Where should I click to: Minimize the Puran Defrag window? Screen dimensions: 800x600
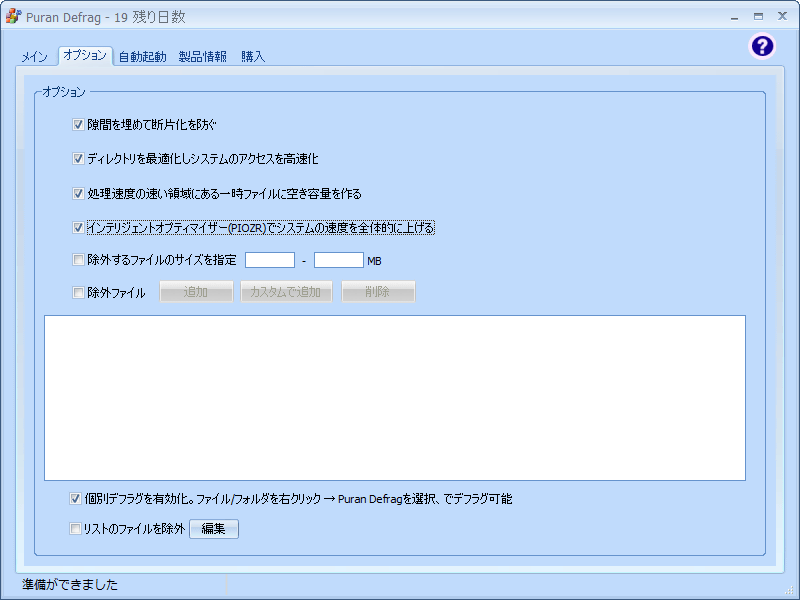tap(734, 17)
